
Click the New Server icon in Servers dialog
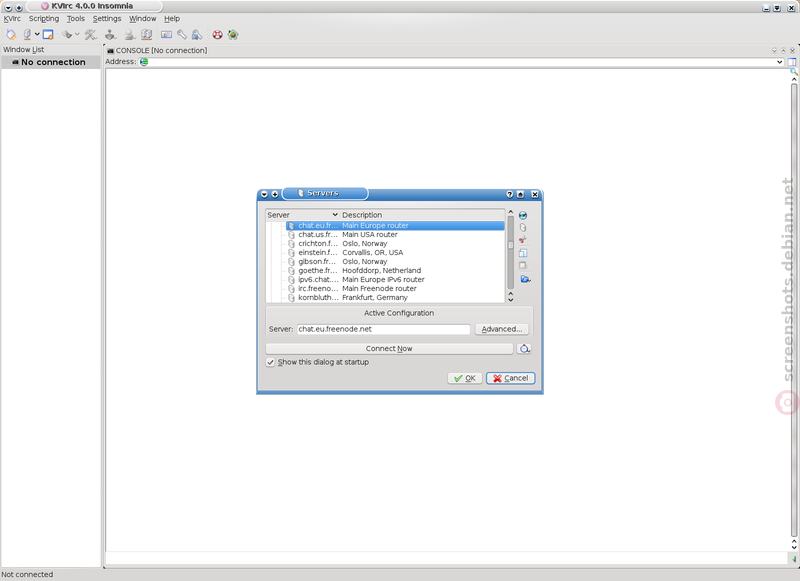tap(523, 228)
